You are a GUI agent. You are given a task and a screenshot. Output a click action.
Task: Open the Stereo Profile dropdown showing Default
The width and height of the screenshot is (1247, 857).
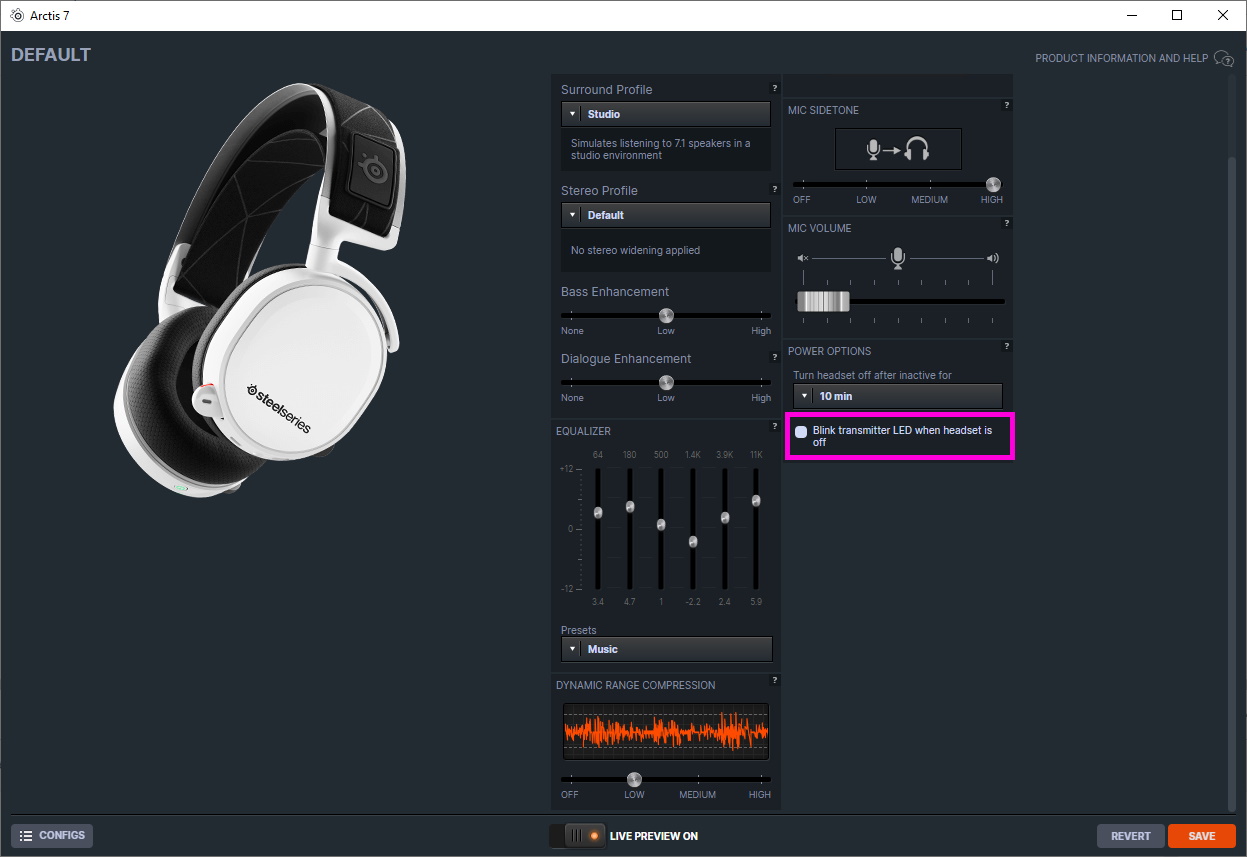666,215
